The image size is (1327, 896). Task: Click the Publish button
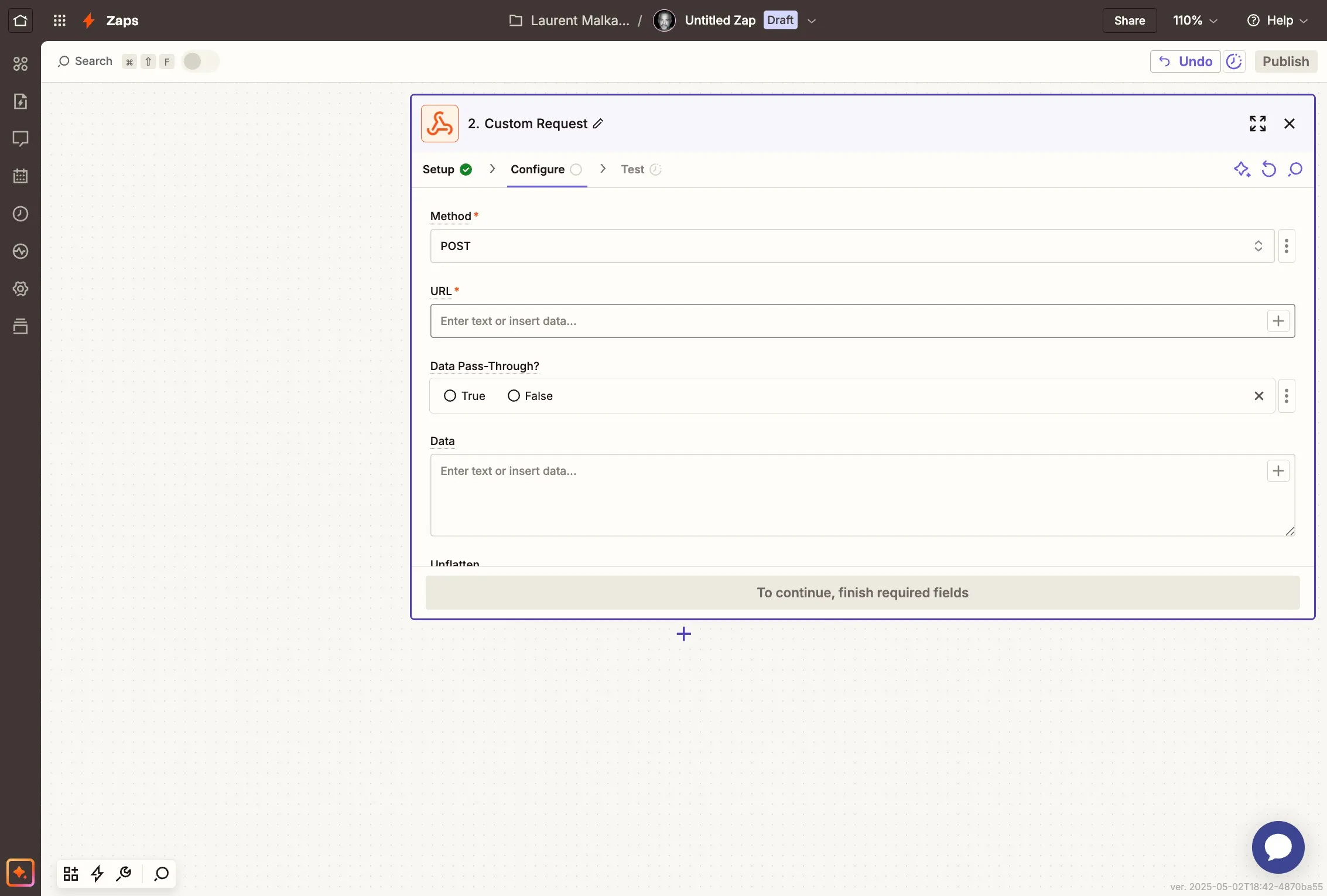coord(1286,61)
